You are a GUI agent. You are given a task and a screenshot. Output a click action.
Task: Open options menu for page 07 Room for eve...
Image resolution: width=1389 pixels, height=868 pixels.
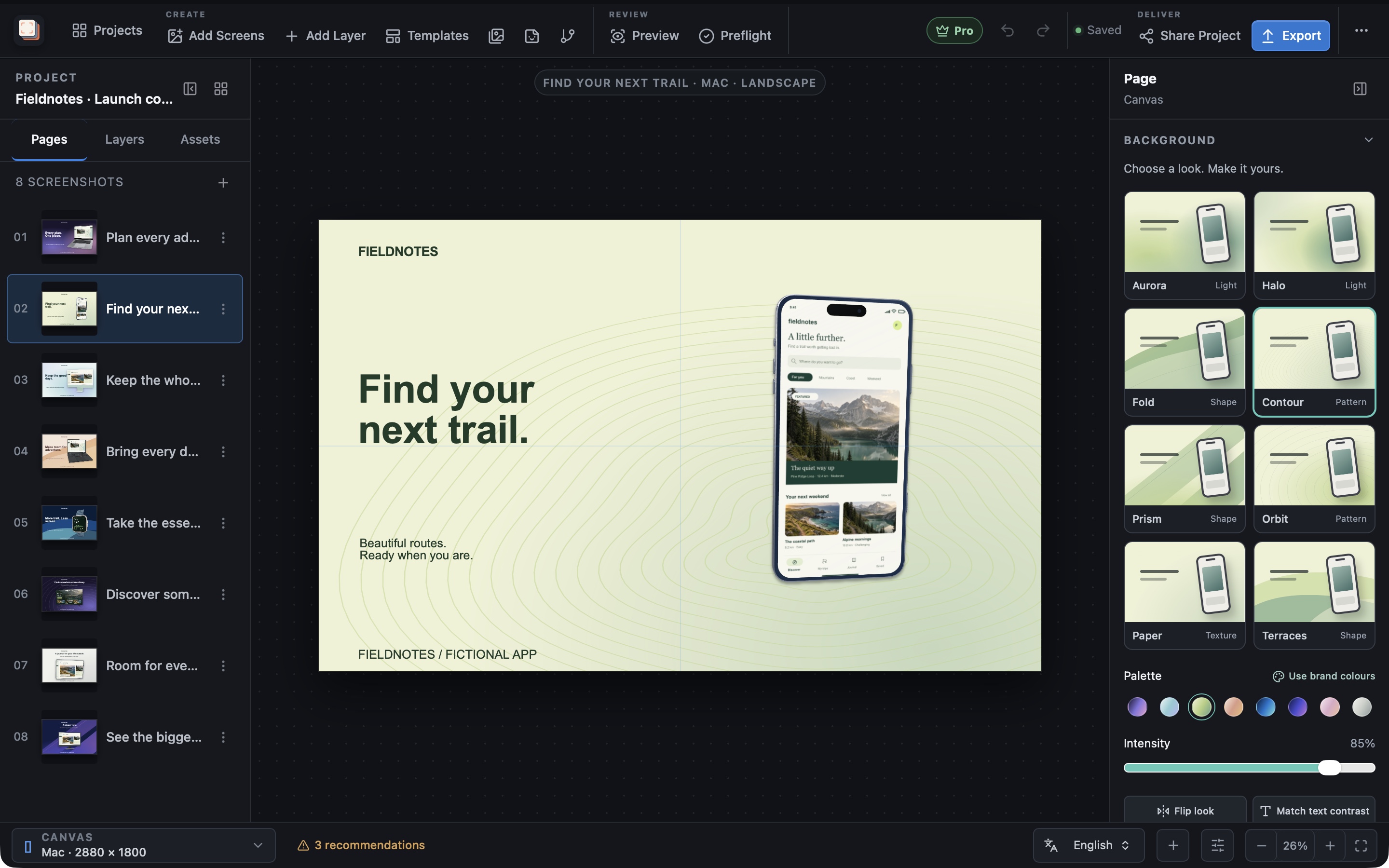[x=223, y=666]
